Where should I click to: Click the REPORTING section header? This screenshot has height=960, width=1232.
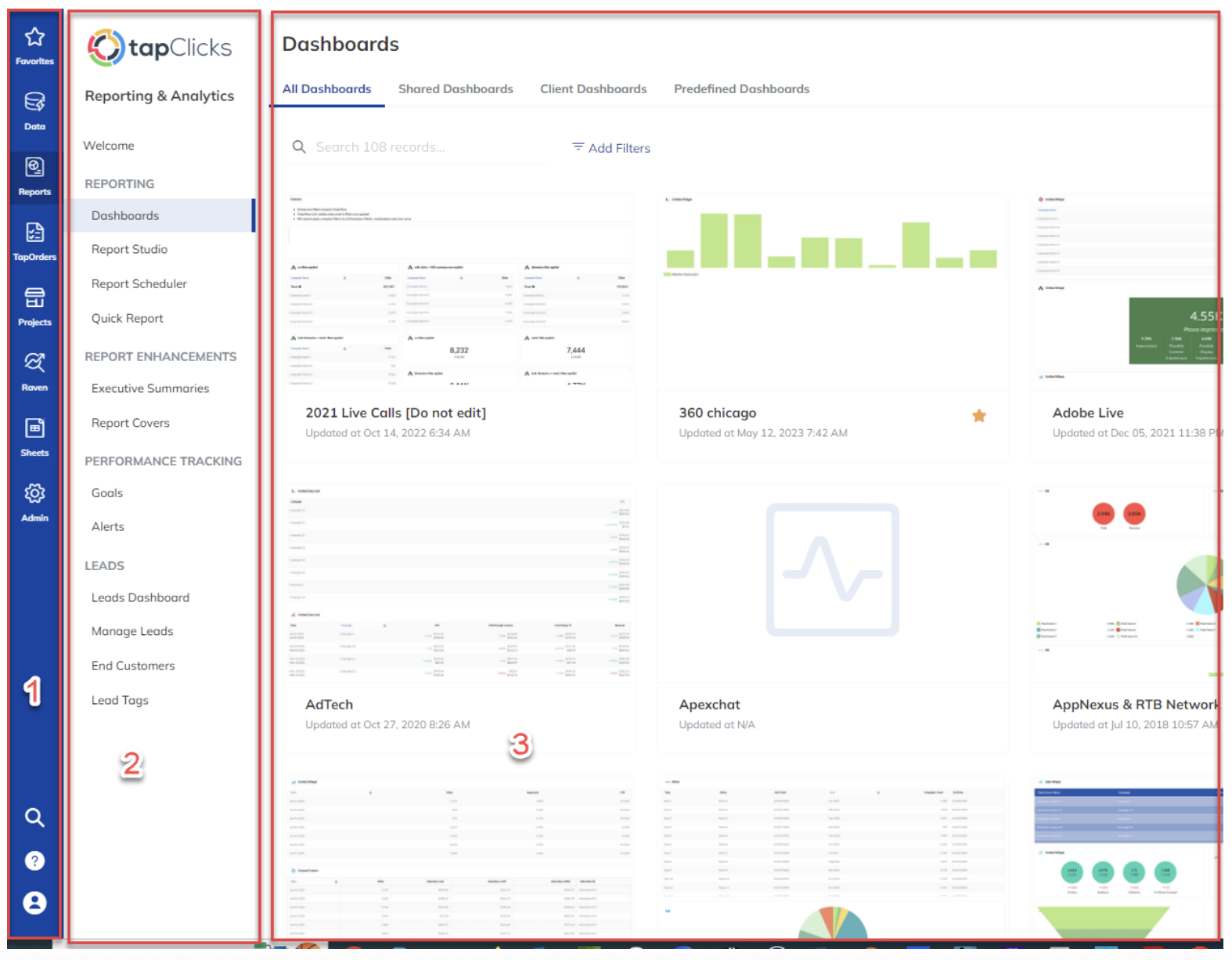[x=119, y=184]
